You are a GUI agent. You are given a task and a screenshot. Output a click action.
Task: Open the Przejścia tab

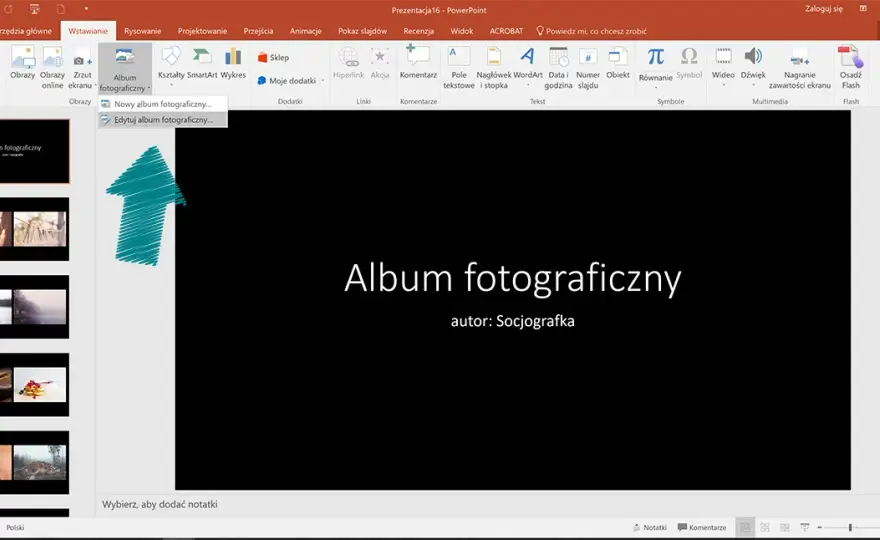[x=258, y=31]
